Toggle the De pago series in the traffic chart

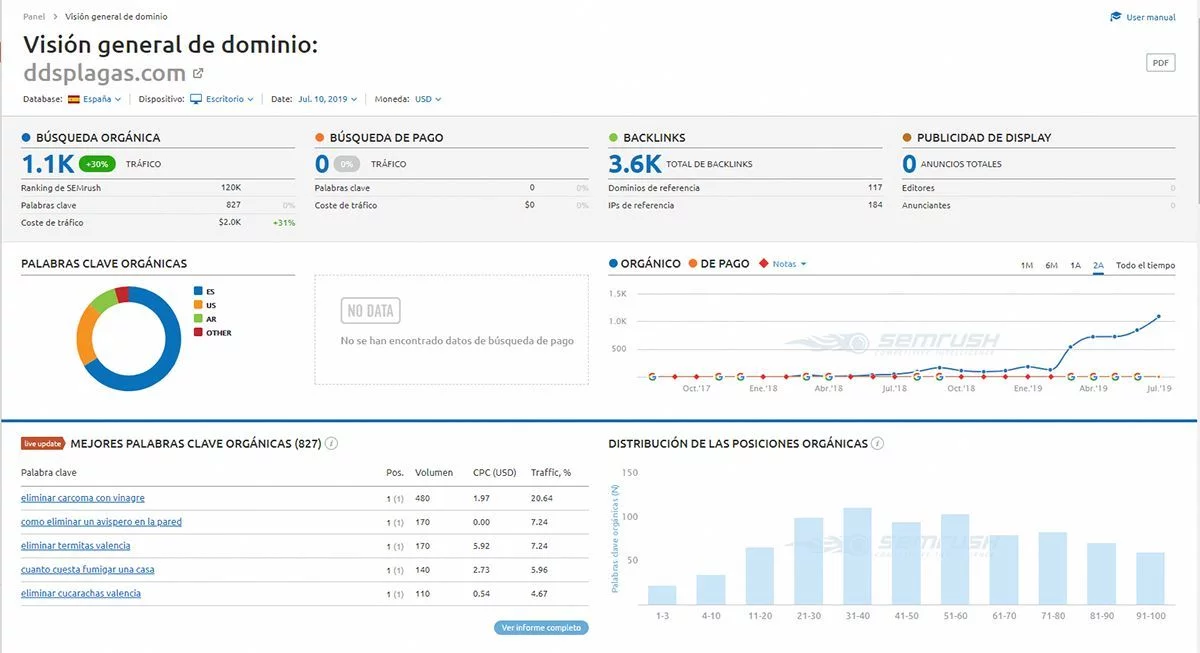(719, 264)
